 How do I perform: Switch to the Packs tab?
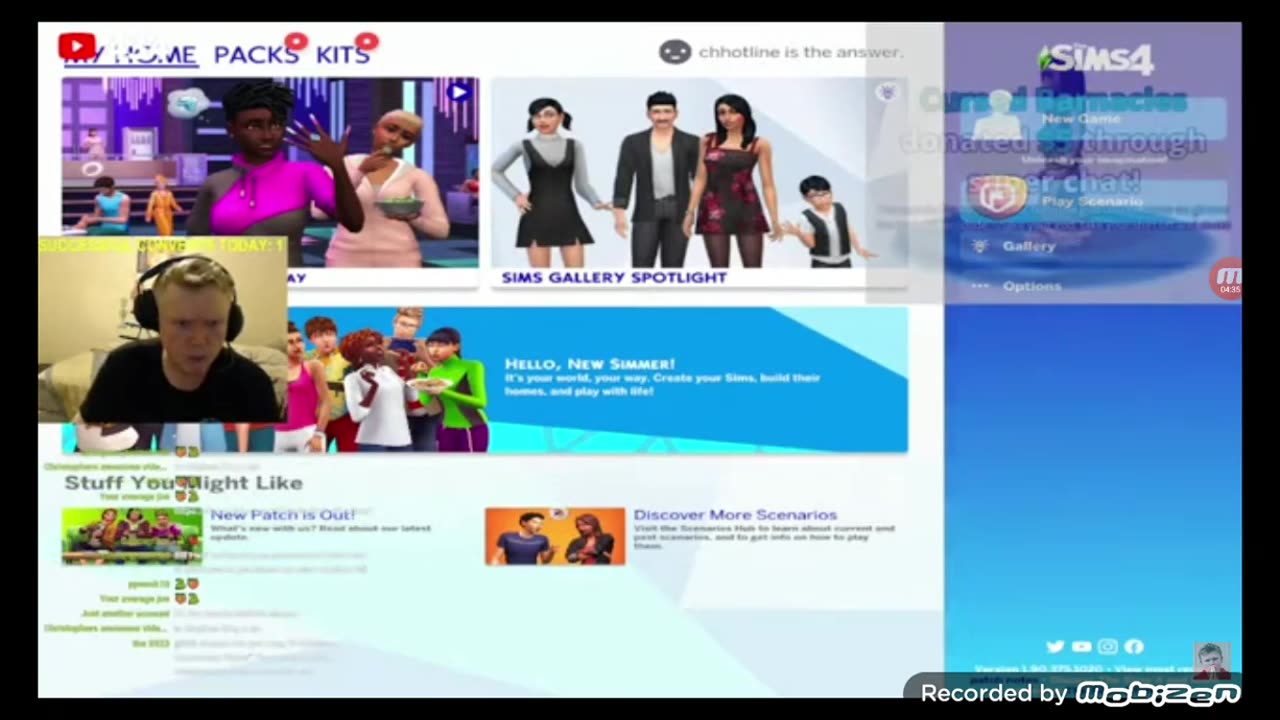click(x=256, y=55)
